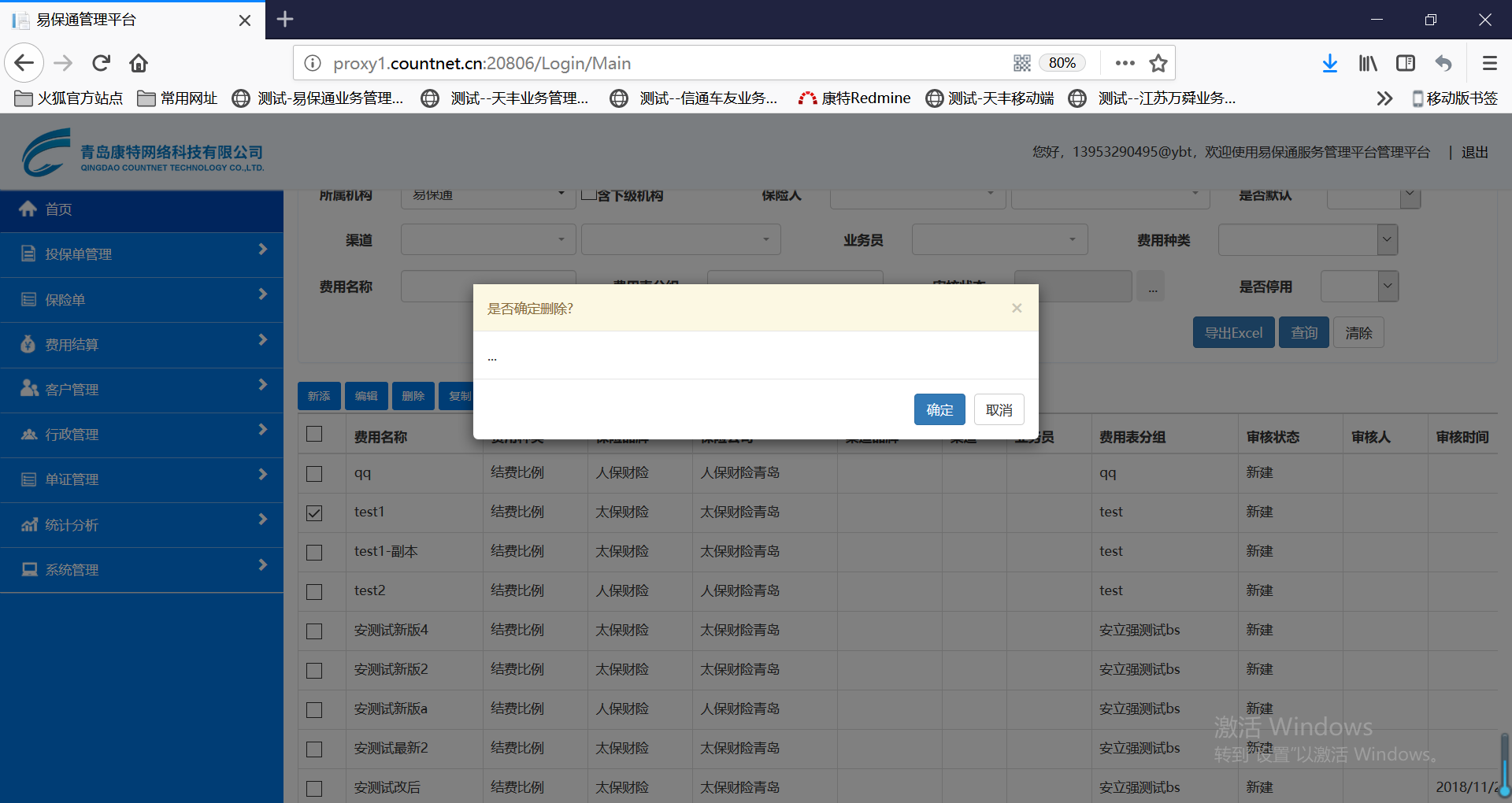Click the browser home icon
1512x803 pixels.
pyautogui.click(x=139, y=63)
